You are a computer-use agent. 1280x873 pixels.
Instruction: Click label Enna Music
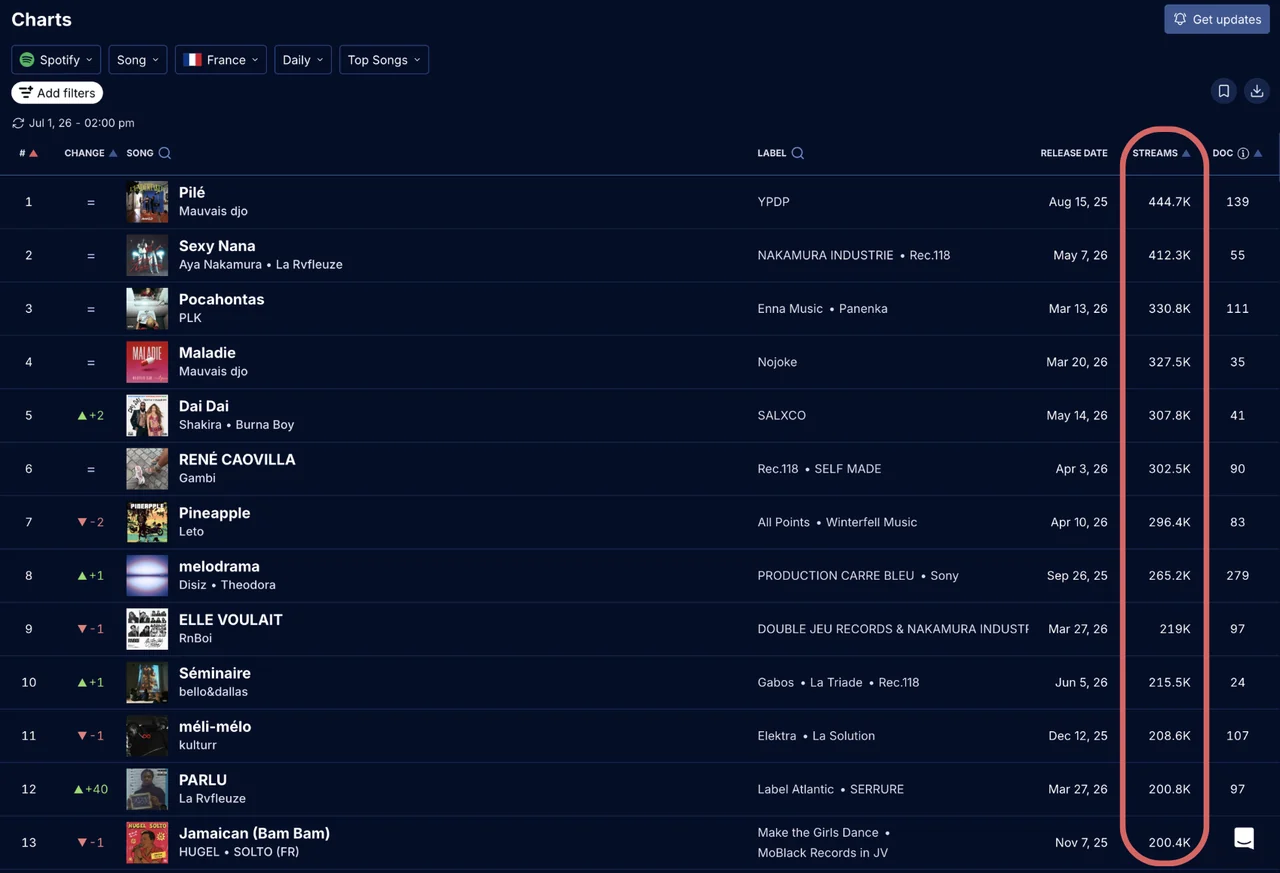[x=790, y=309]
